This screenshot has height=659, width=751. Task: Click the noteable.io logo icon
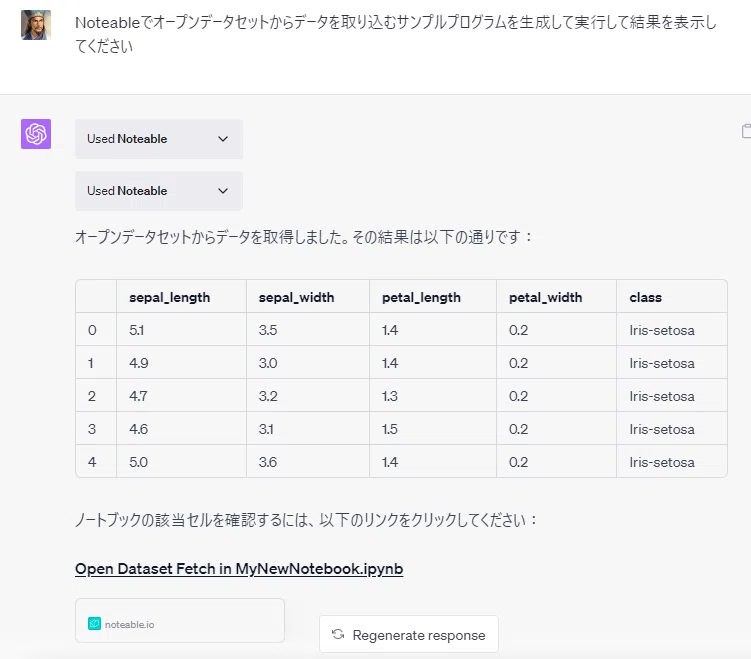click(x=94, y=624)
